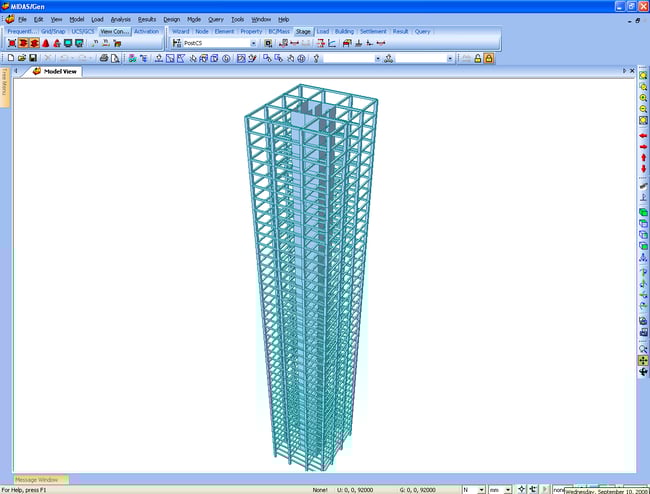Open the second empty toolbar combo box dropdown

tap(450, 59)
